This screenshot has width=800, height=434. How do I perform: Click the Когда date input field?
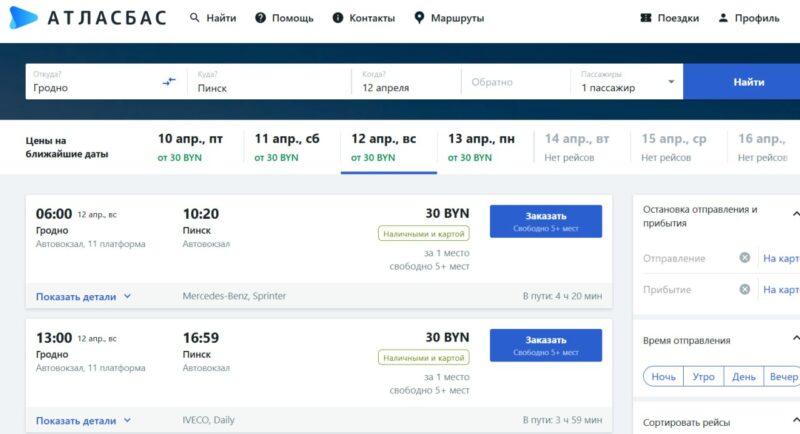pos(405,81)
